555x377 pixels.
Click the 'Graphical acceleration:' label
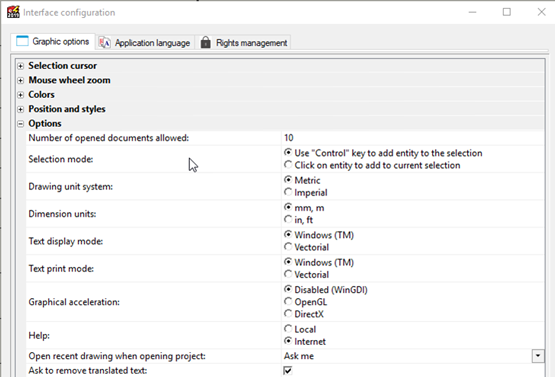click(x=74, y=302)
